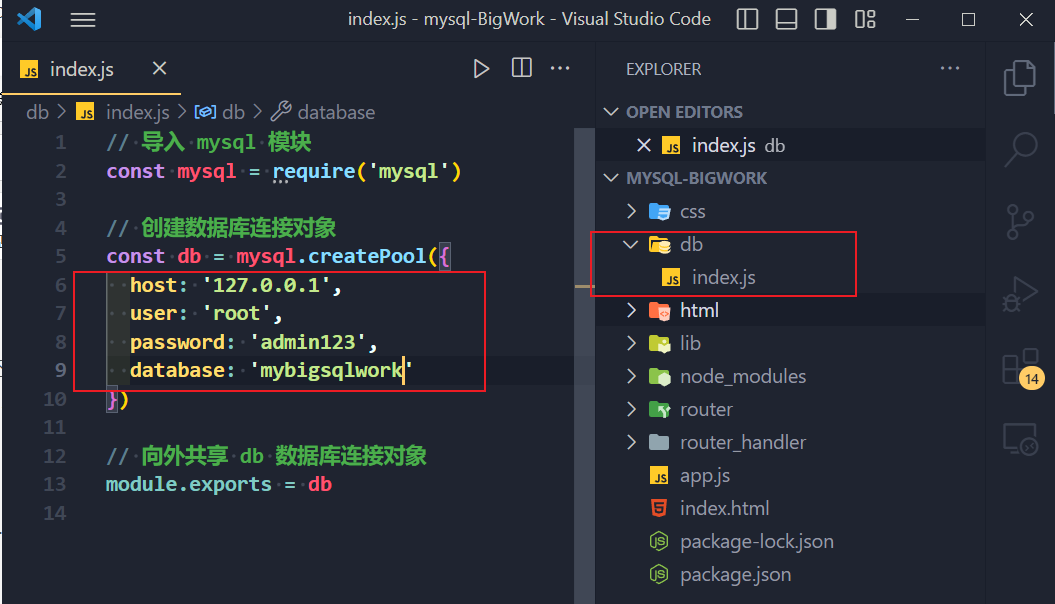Click the host '127.0.0.1' value
The height and width of the screenshot is (604, 1055).
click(x=266, y=285)
